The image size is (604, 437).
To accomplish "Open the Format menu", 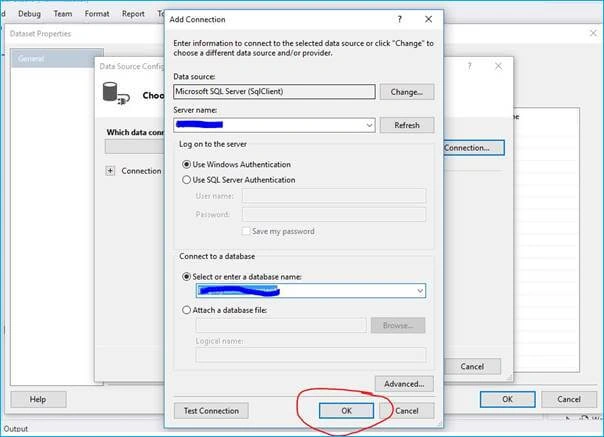I will (97, 14).
